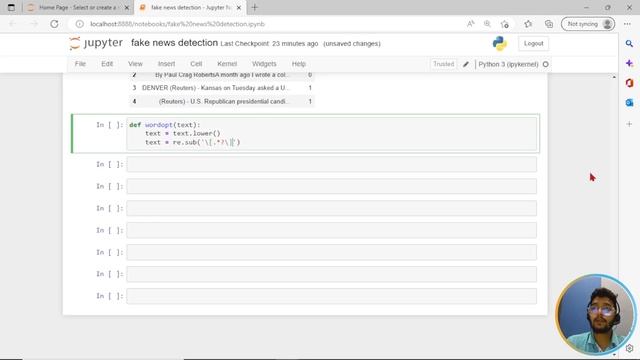Click the last empty code cell
Viewport: 640px width, 360px height.
(x=331, y=296)
